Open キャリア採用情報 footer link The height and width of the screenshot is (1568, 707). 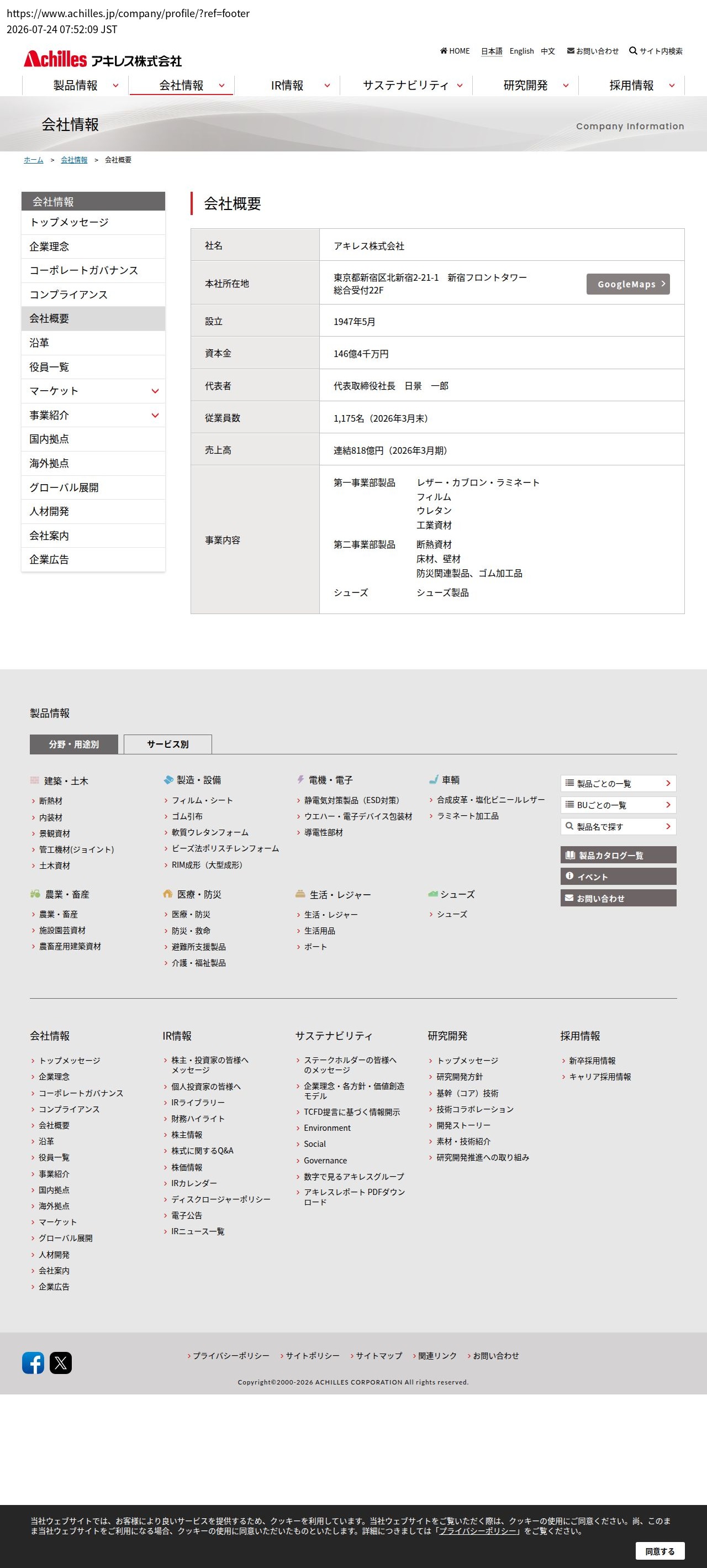click(x=600, y=1077)
